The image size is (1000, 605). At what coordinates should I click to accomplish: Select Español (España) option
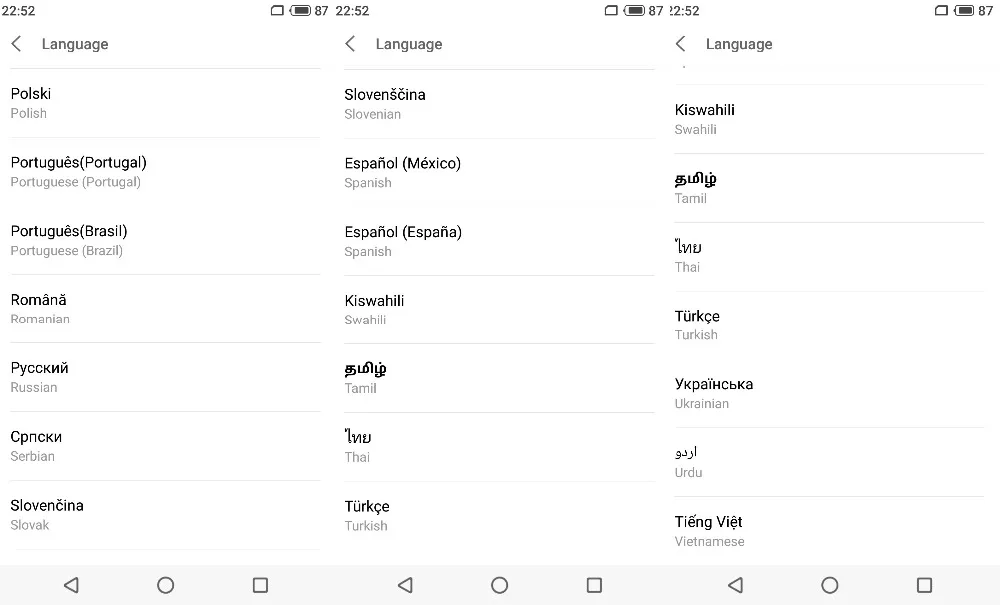[x=499, y=242]
